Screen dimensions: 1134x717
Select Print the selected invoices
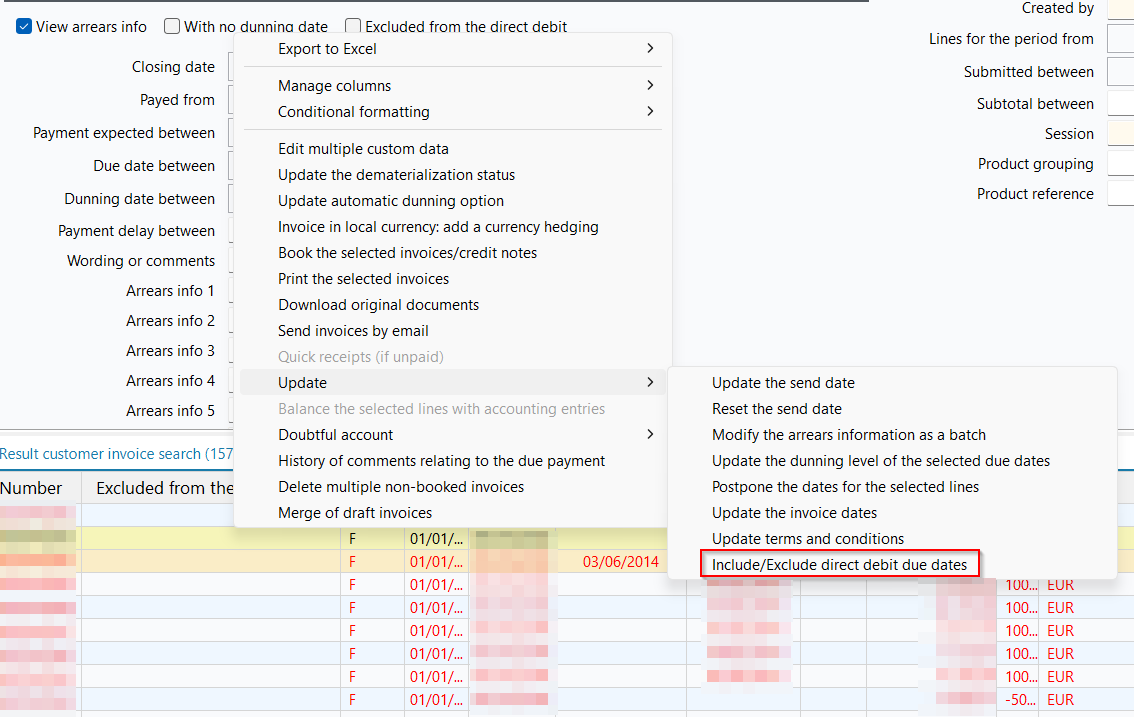click(x=363, y=279)
